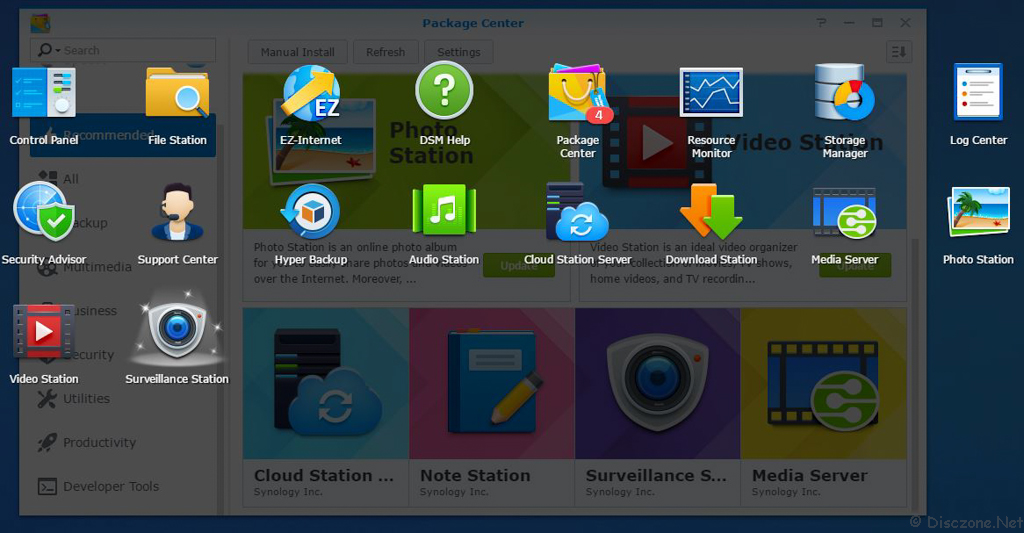Click the Package Center sort icon
Image resolution: width=1024 pixels, height=533 pixels.
(899, 52)
